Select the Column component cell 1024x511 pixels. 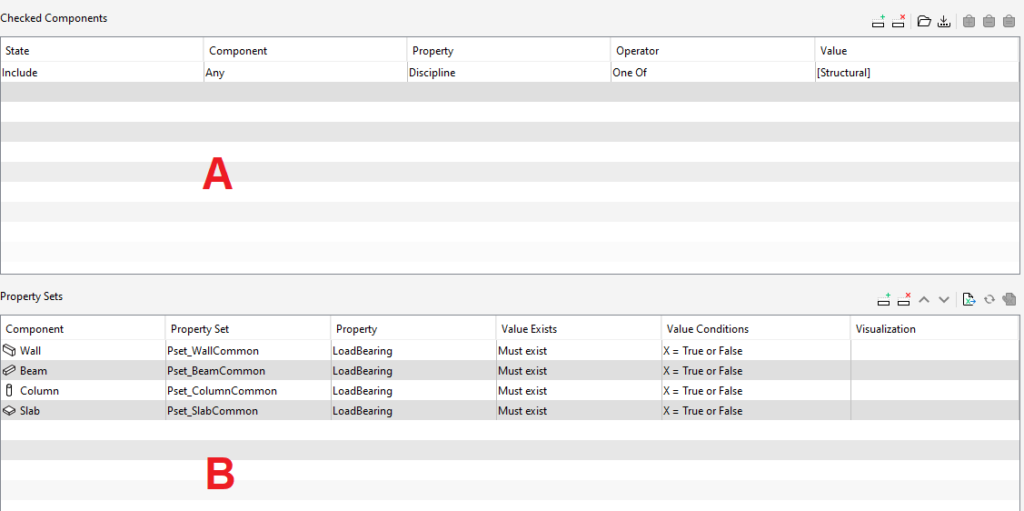pos(40,391)
